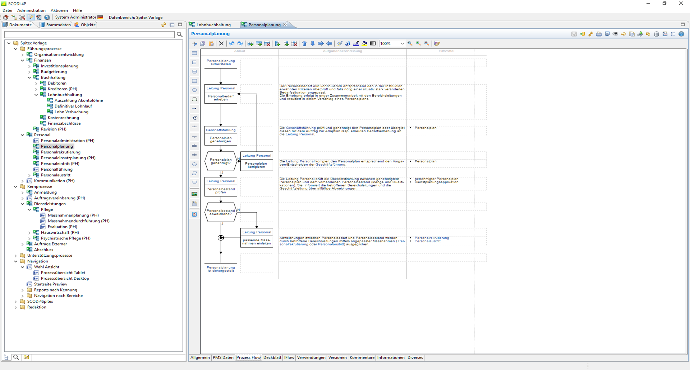Image resolution: width=690 pixels, height=370 pixels.
Task: Click the blue help circle icon top right
Action: pos(681,34)
